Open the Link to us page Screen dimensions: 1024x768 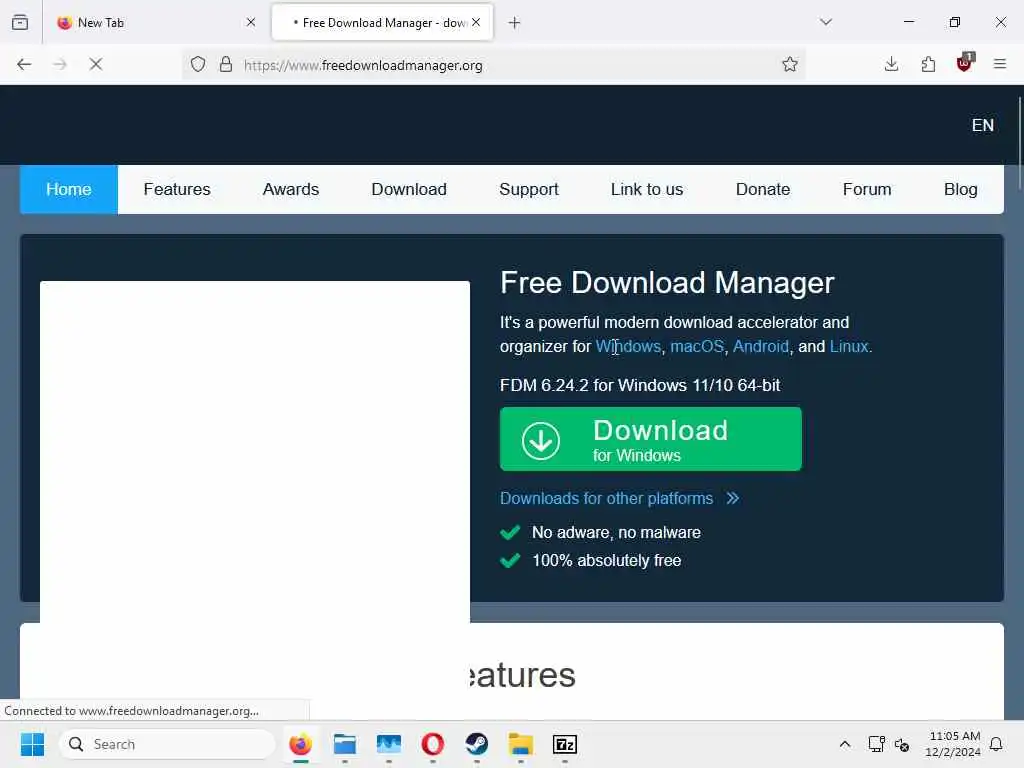pyautogui.click(x=647, y=189)
